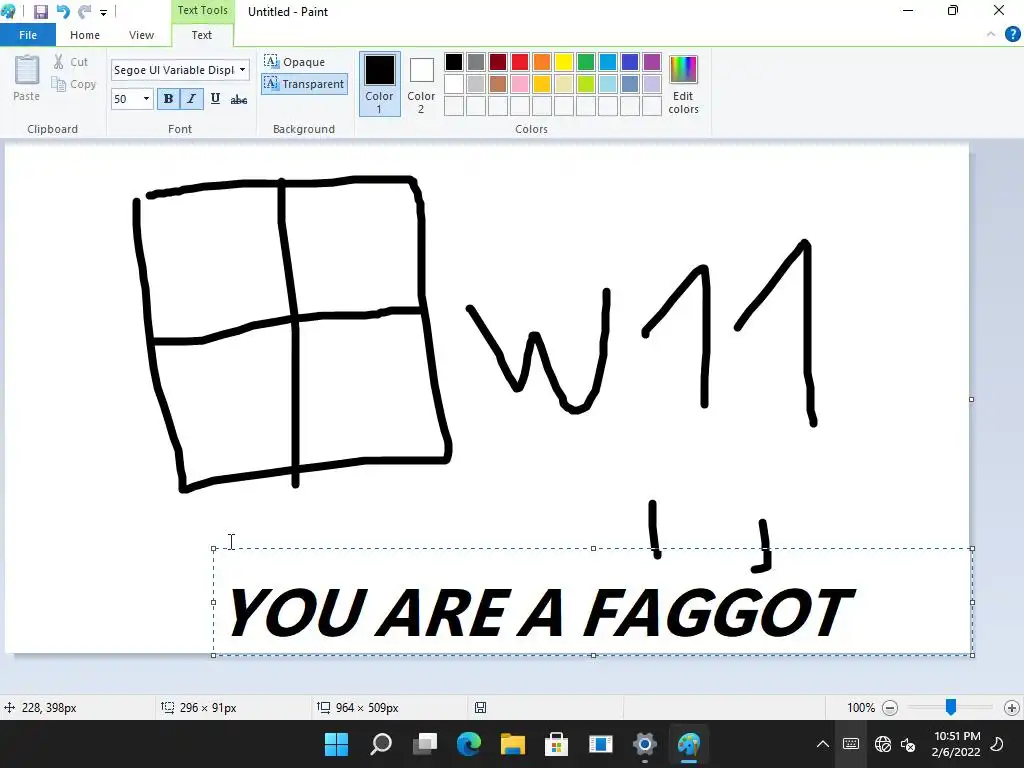This screenshot has height=768, width=1024.
Task: Pick the yellow color swatch
Action: click(x=564, y=62)
